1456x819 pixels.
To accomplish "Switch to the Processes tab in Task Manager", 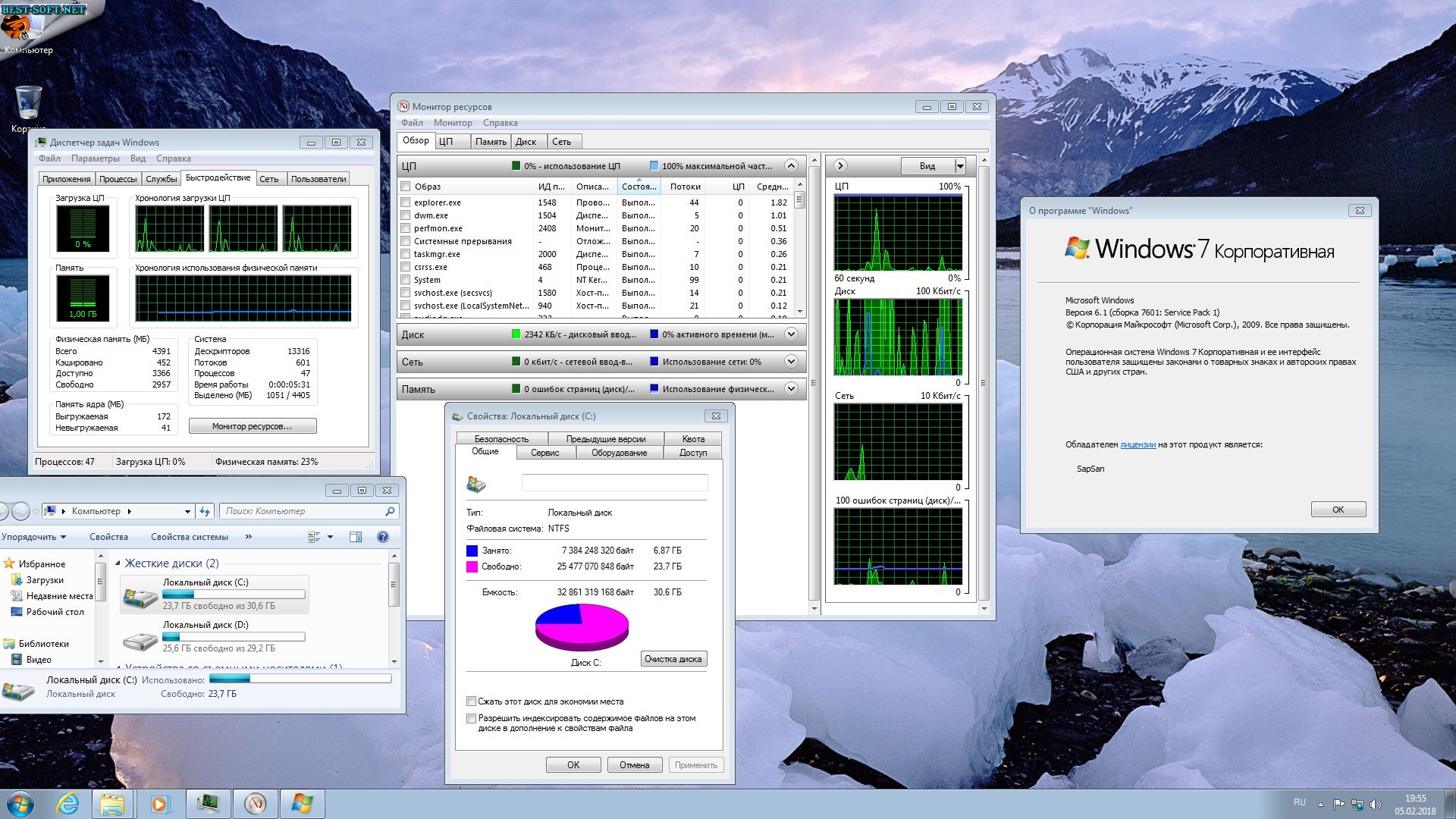I will pos(118,179).
